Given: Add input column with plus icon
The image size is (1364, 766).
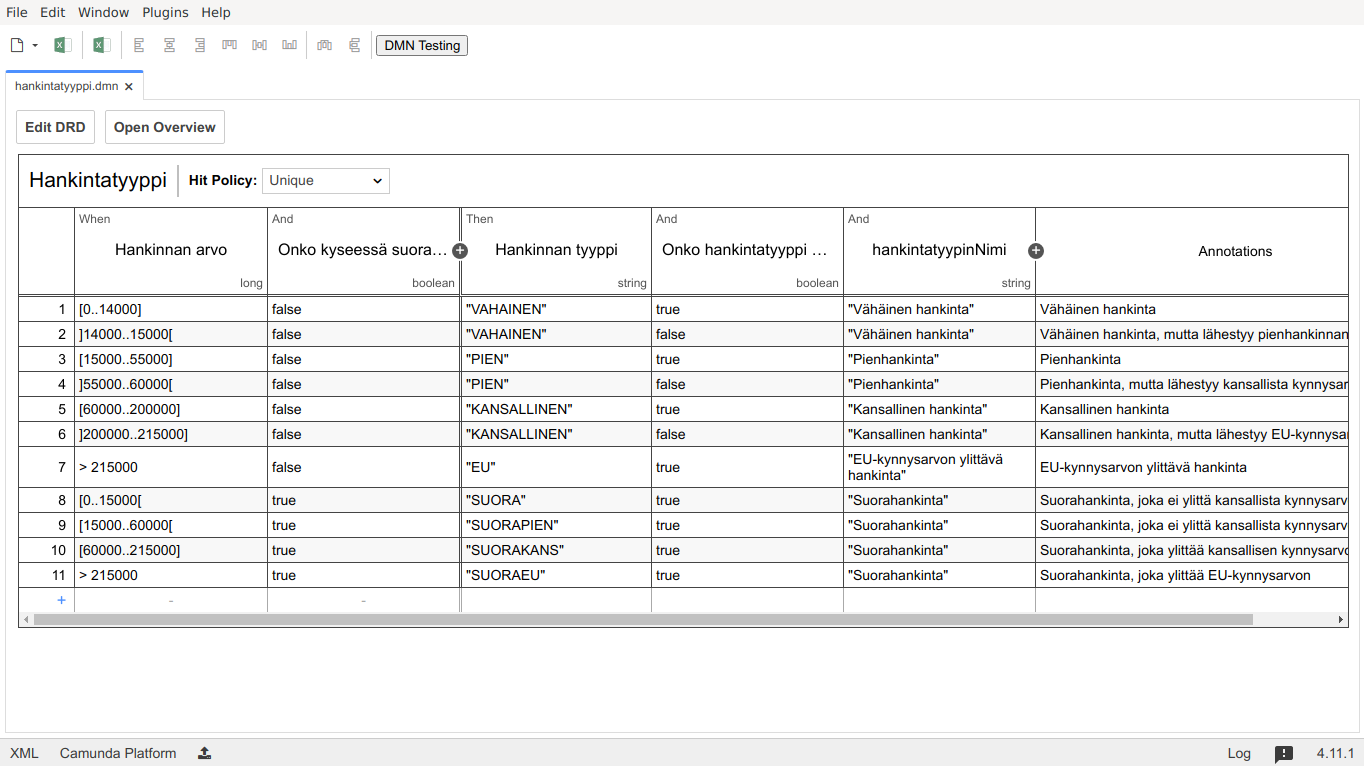Looking at the screenshot, I should click(460, 251).
